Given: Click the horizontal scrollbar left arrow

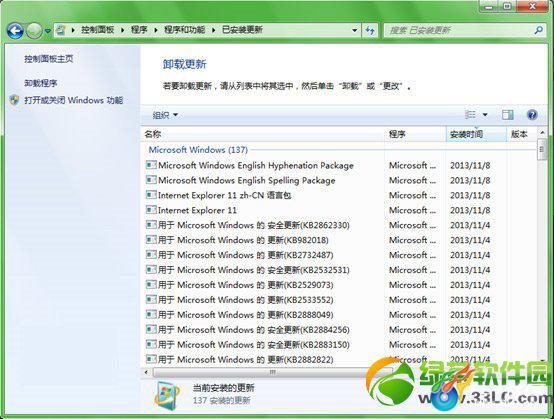Looking at the screenshot, I should pos(147,372).
